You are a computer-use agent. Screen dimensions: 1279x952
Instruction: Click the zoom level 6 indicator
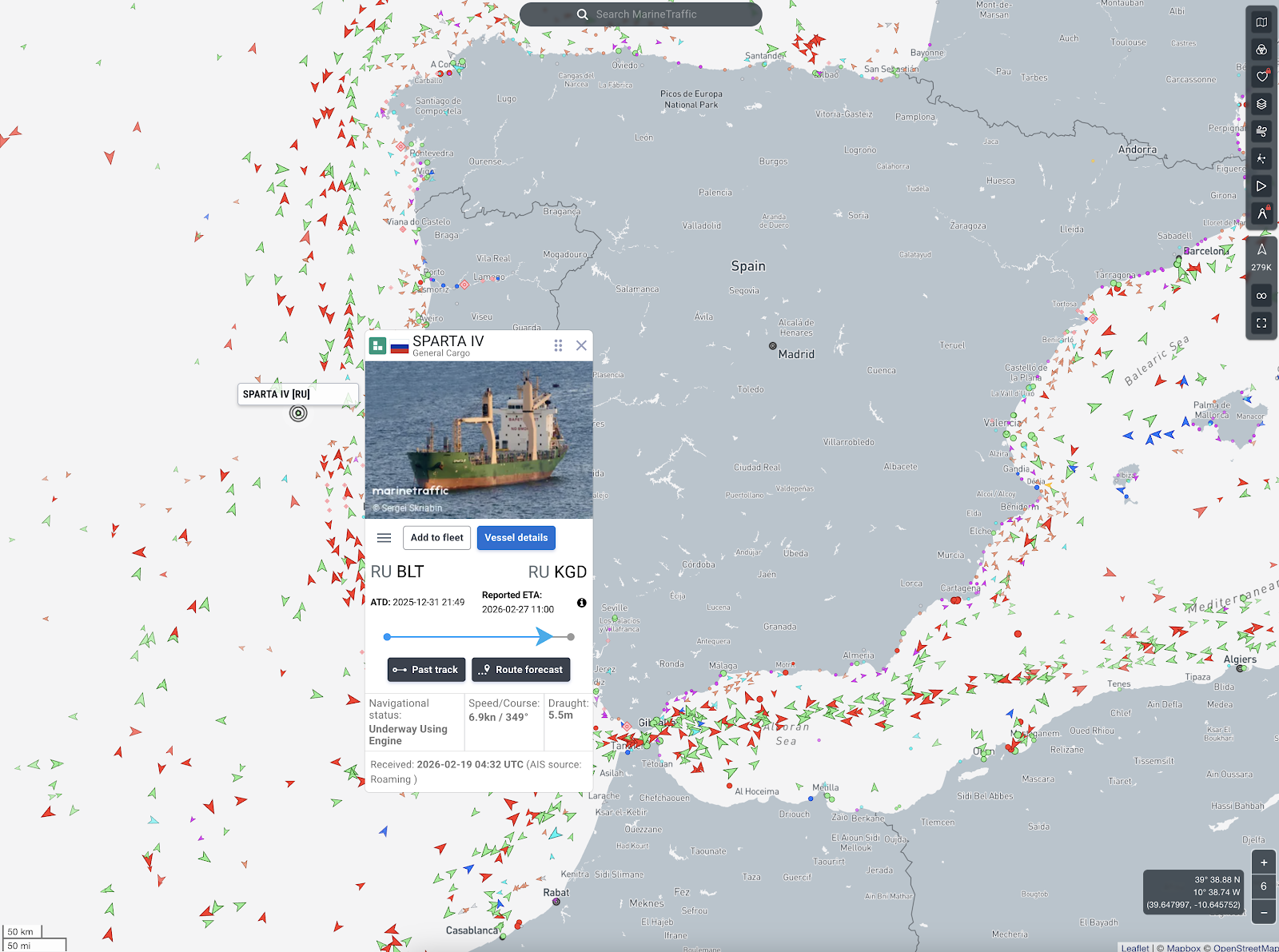point(1264,886)
